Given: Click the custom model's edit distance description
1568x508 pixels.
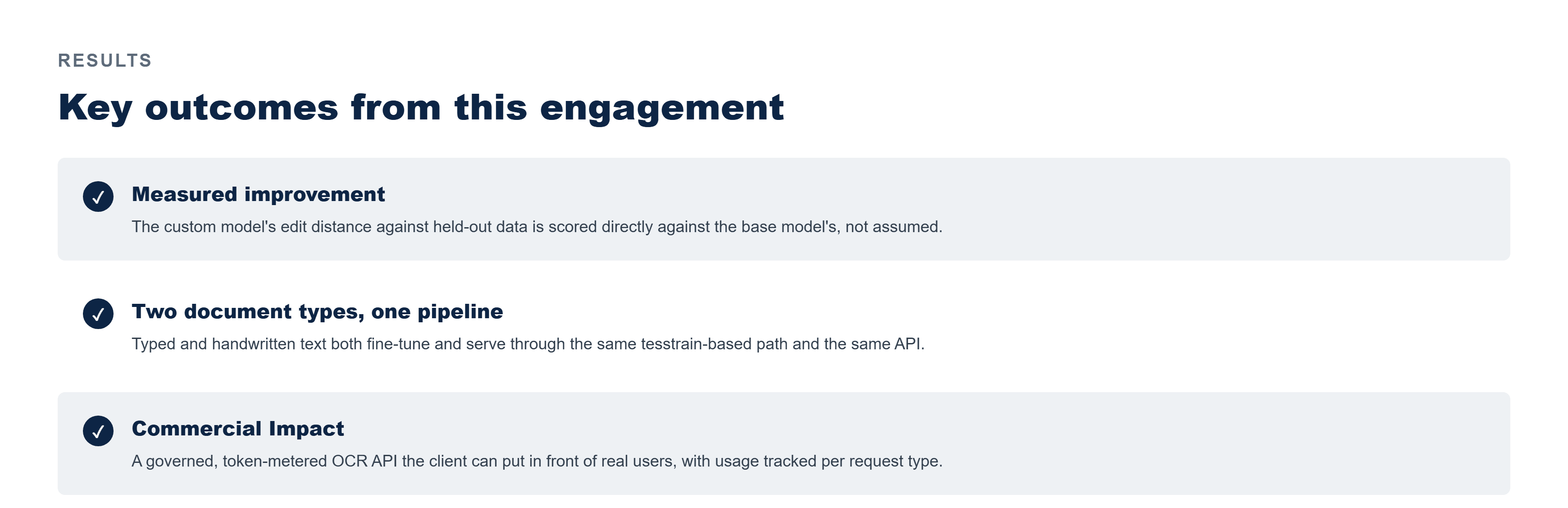Looking at the screenshot, I should (537, 227).
